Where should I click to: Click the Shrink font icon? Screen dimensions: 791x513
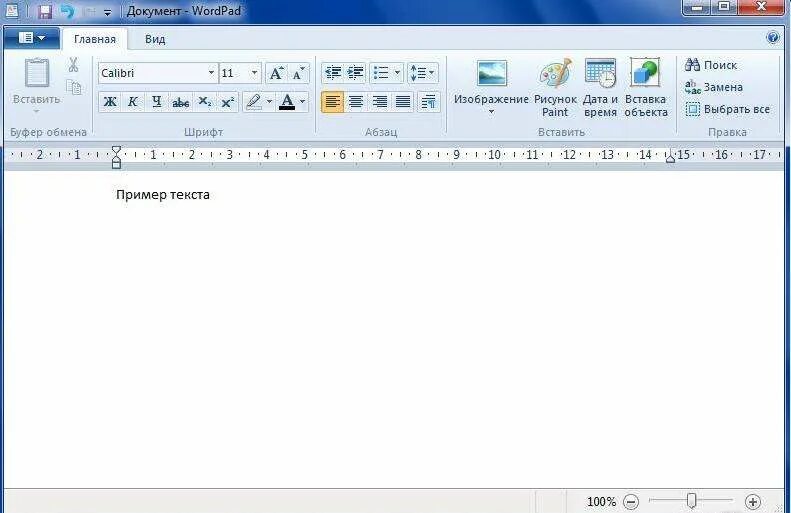point(299,73)
